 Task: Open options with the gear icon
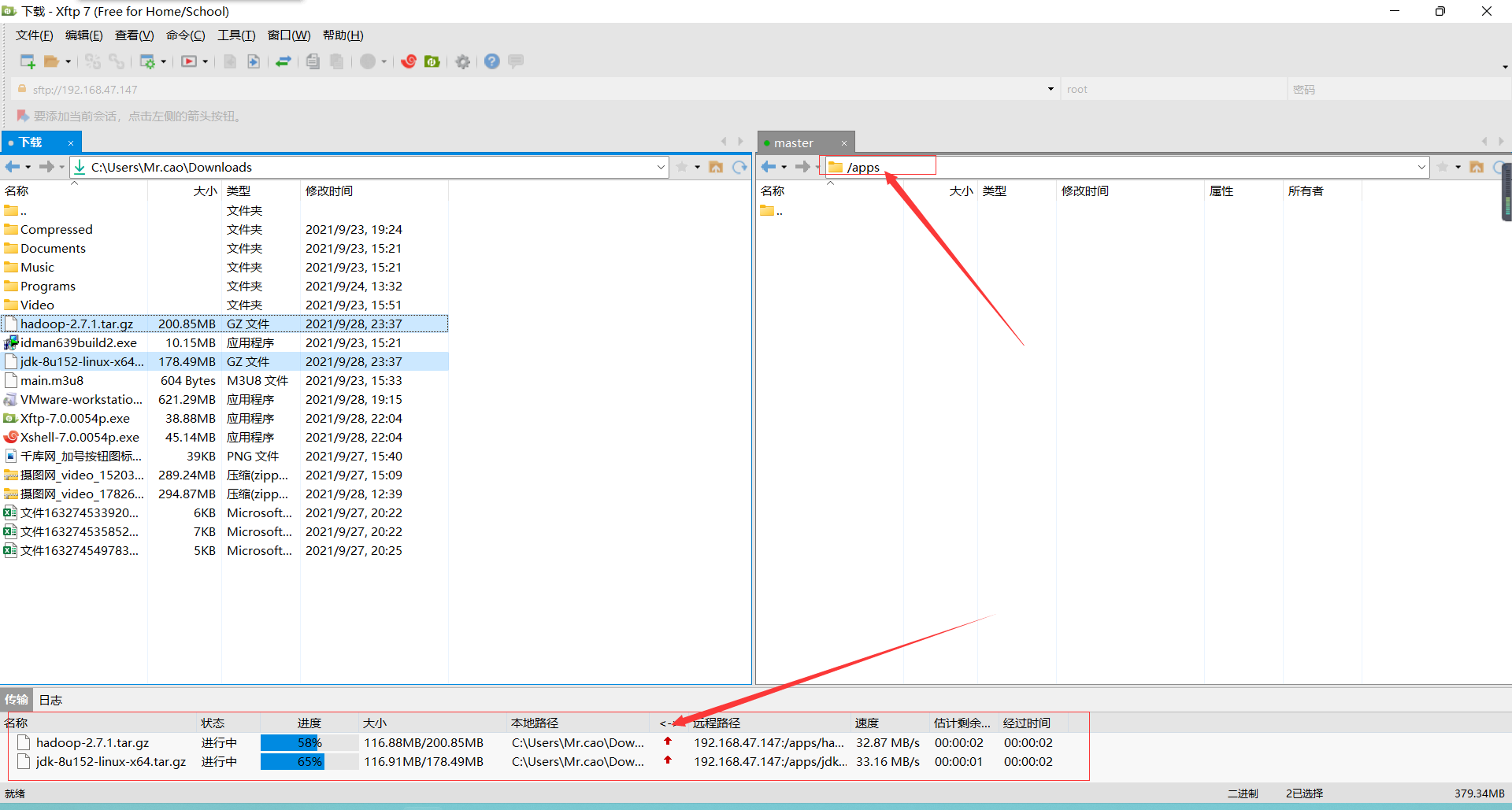click(463, 61)
